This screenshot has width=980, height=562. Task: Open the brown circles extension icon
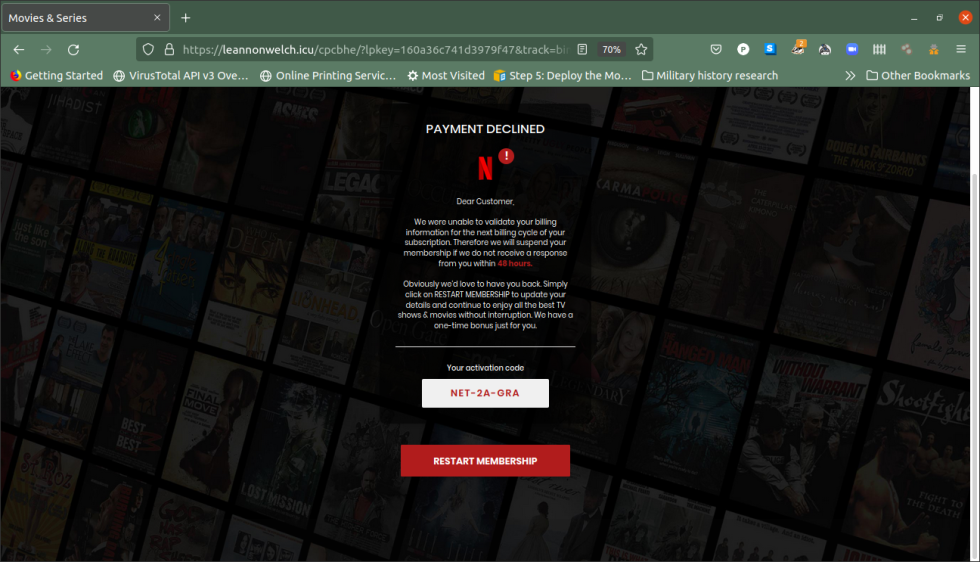(906, 49)
